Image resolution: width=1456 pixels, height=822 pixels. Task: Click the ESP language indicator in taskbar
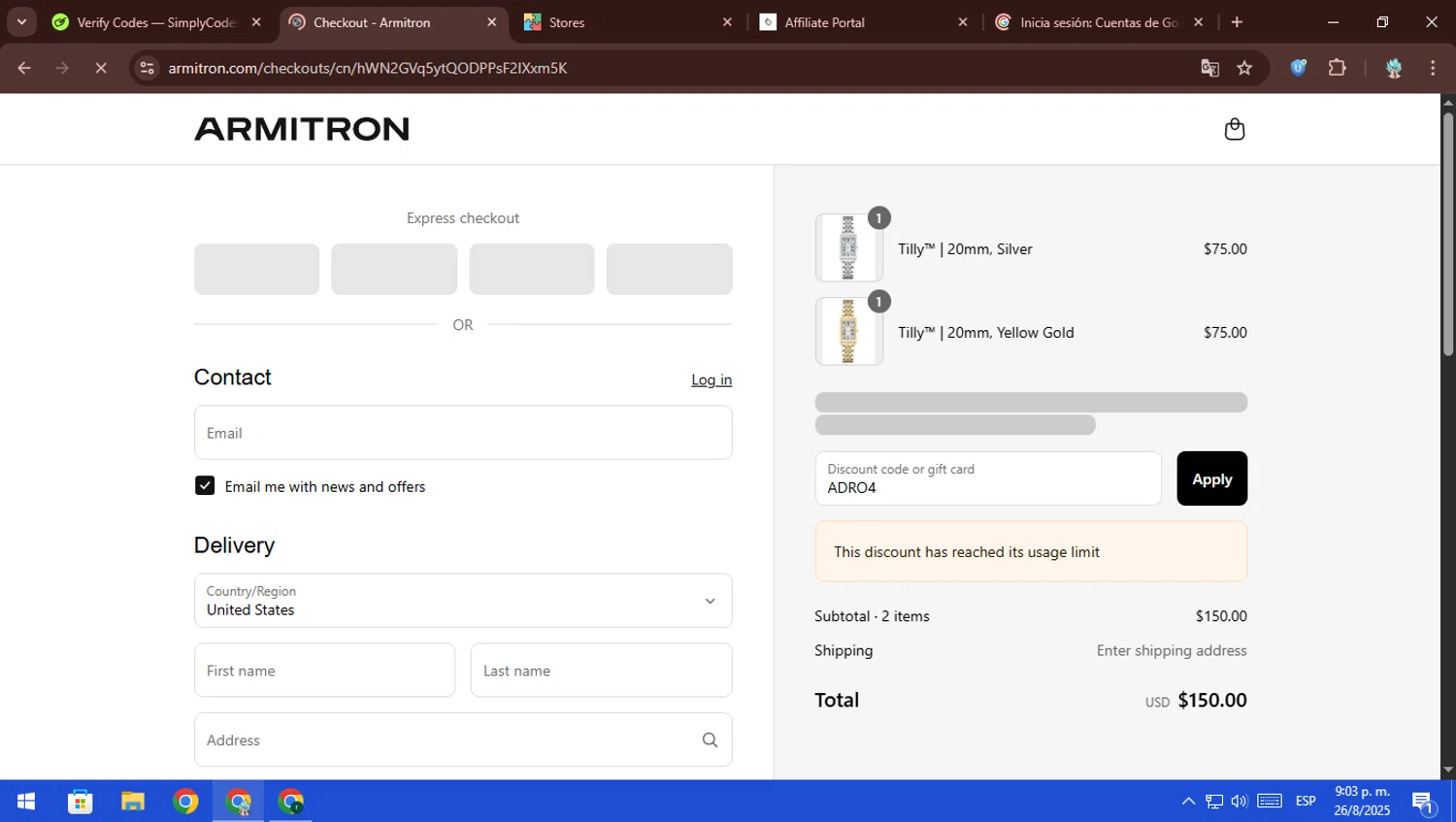coord(1306,802)
